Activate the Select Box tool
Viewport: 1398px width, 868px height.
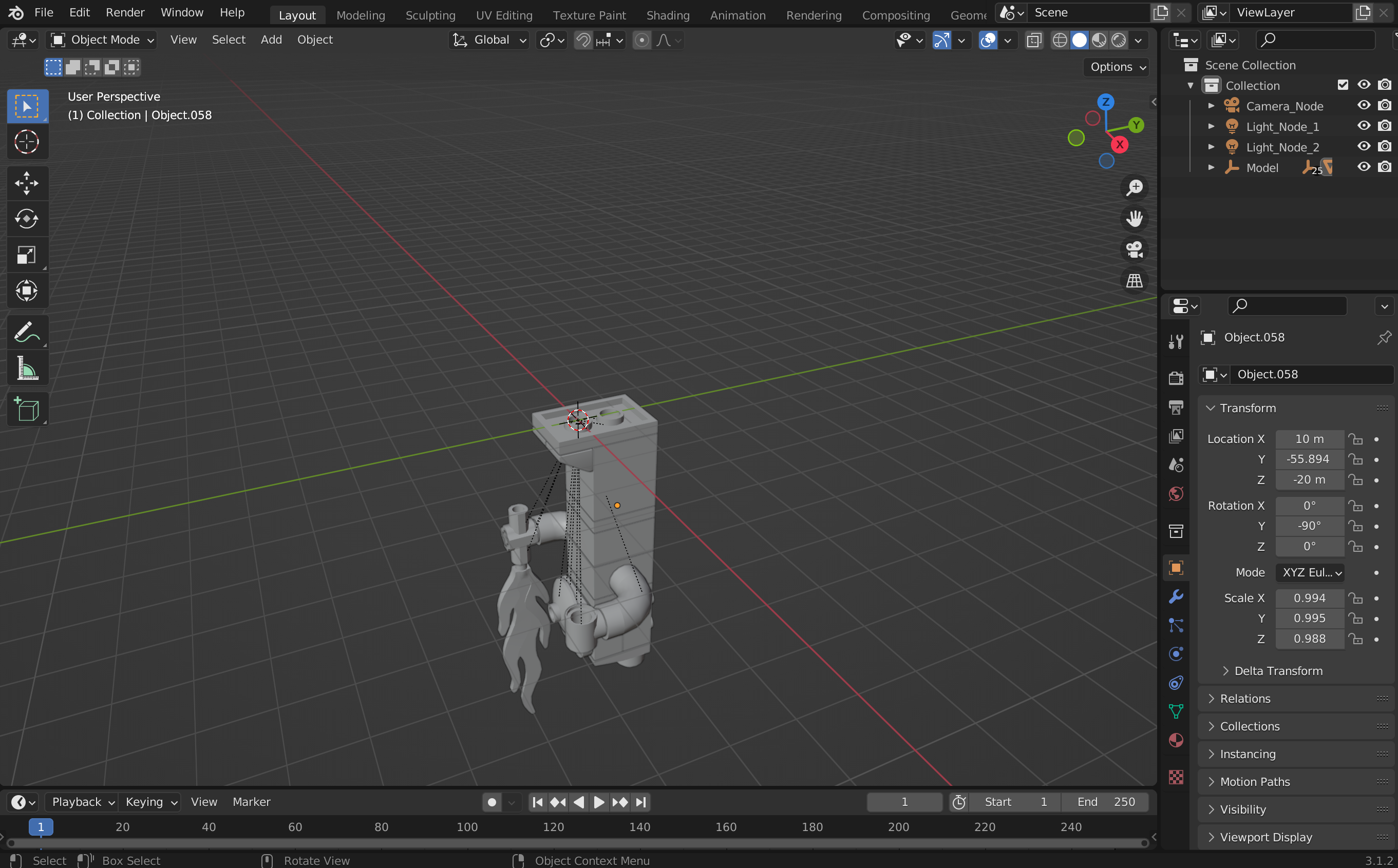click(26, 107)
